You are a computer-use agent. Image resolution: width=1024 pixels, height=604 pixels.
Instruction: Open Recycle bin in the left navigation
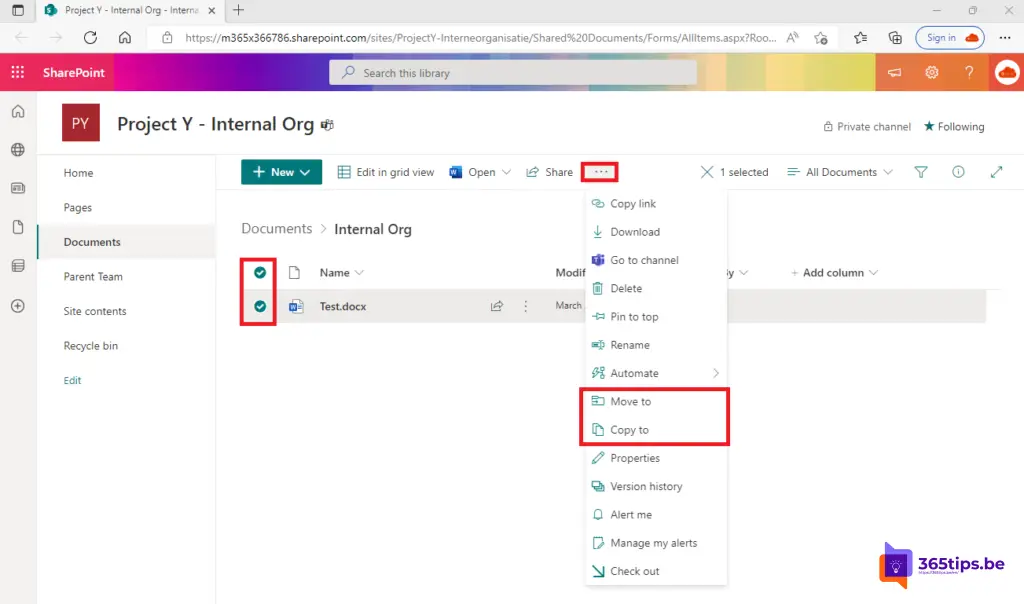[x=90, y=346]
